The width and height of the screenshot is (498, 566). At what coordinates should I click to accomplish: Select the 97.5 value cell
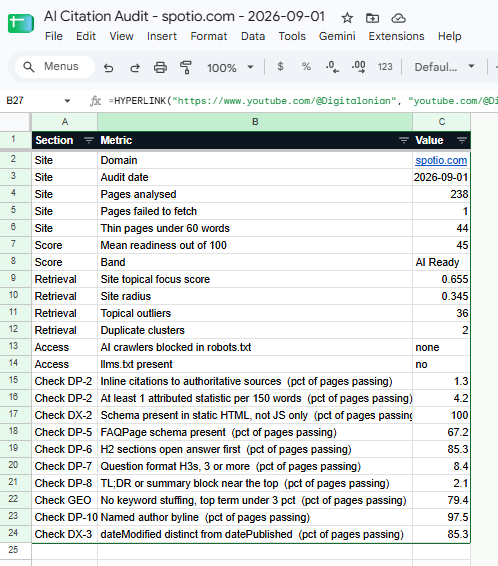tap(442, 517)
